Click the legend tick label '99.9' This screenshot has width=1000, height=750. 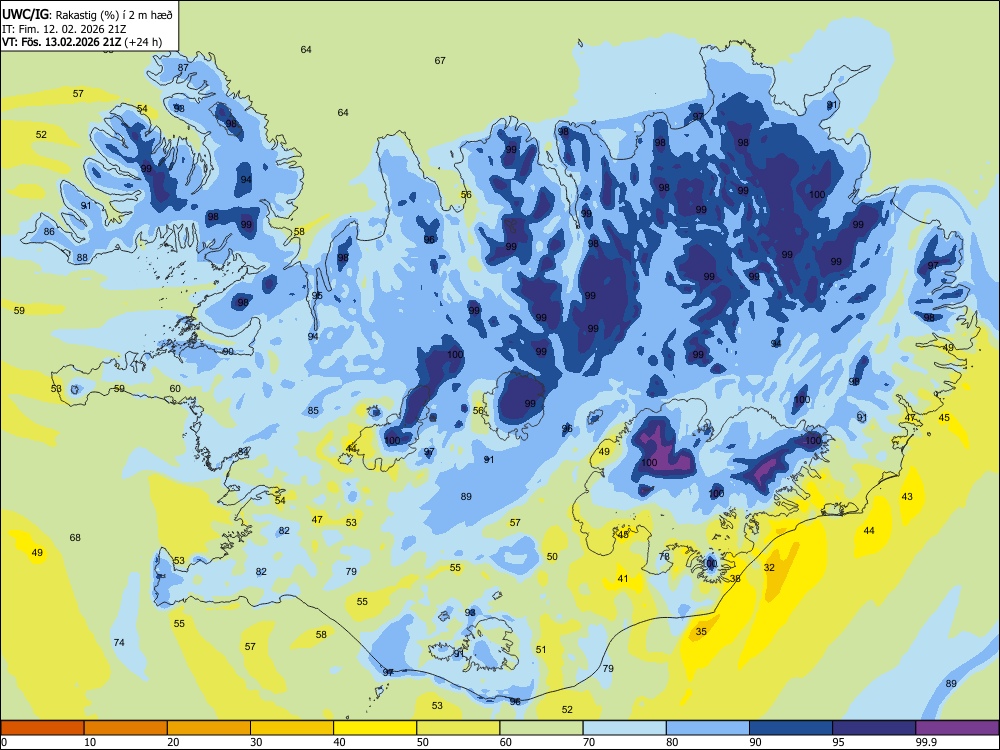coord(926,742)
